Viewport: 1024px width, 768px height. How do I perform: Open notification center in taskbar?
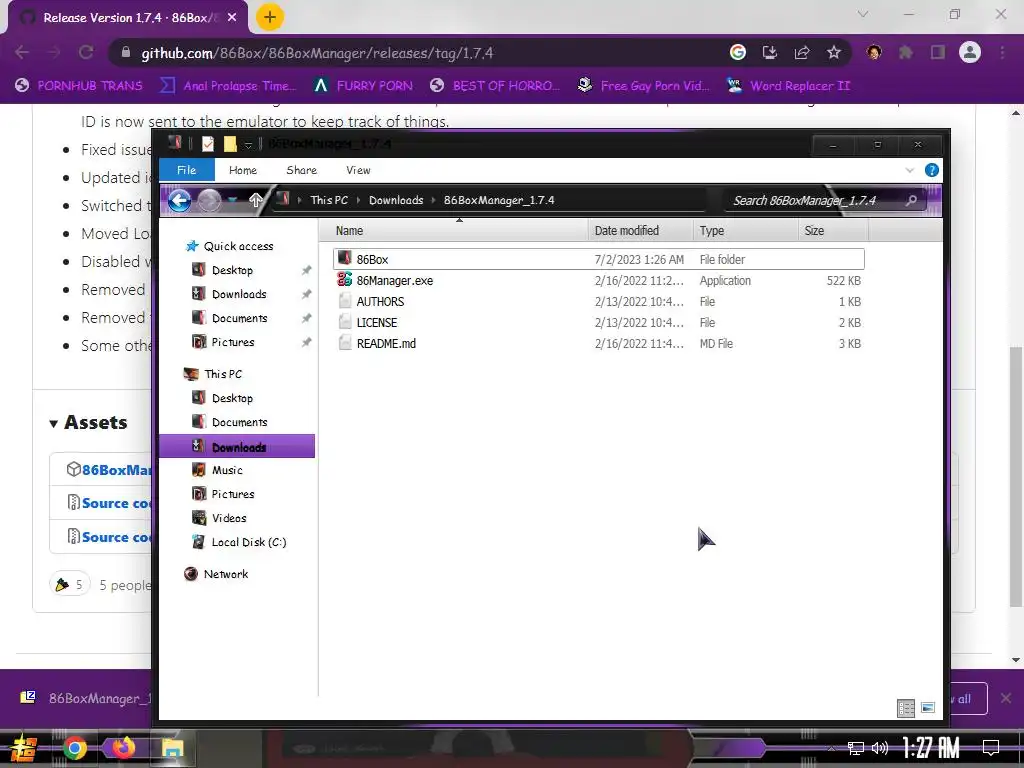click(x=991, y=748)
